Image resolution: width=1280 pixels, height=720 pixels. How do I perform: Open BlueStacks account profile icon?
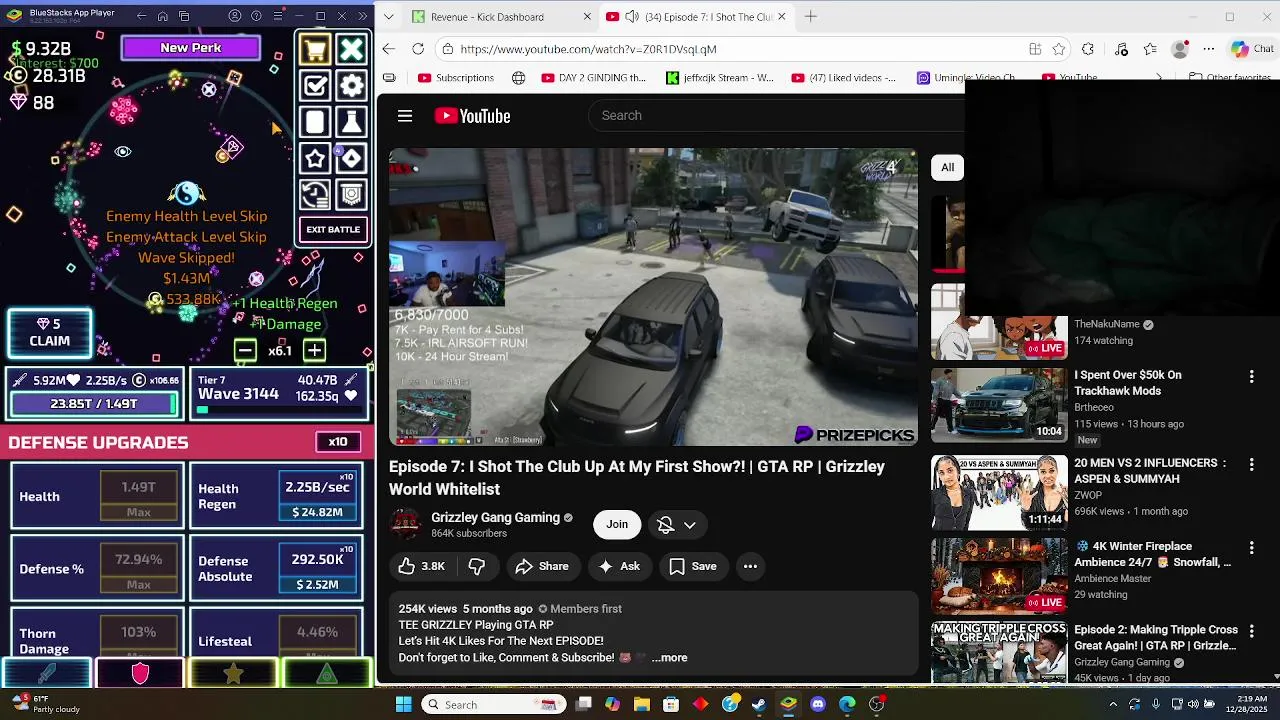pyautogui.click(x=235, y=16)
